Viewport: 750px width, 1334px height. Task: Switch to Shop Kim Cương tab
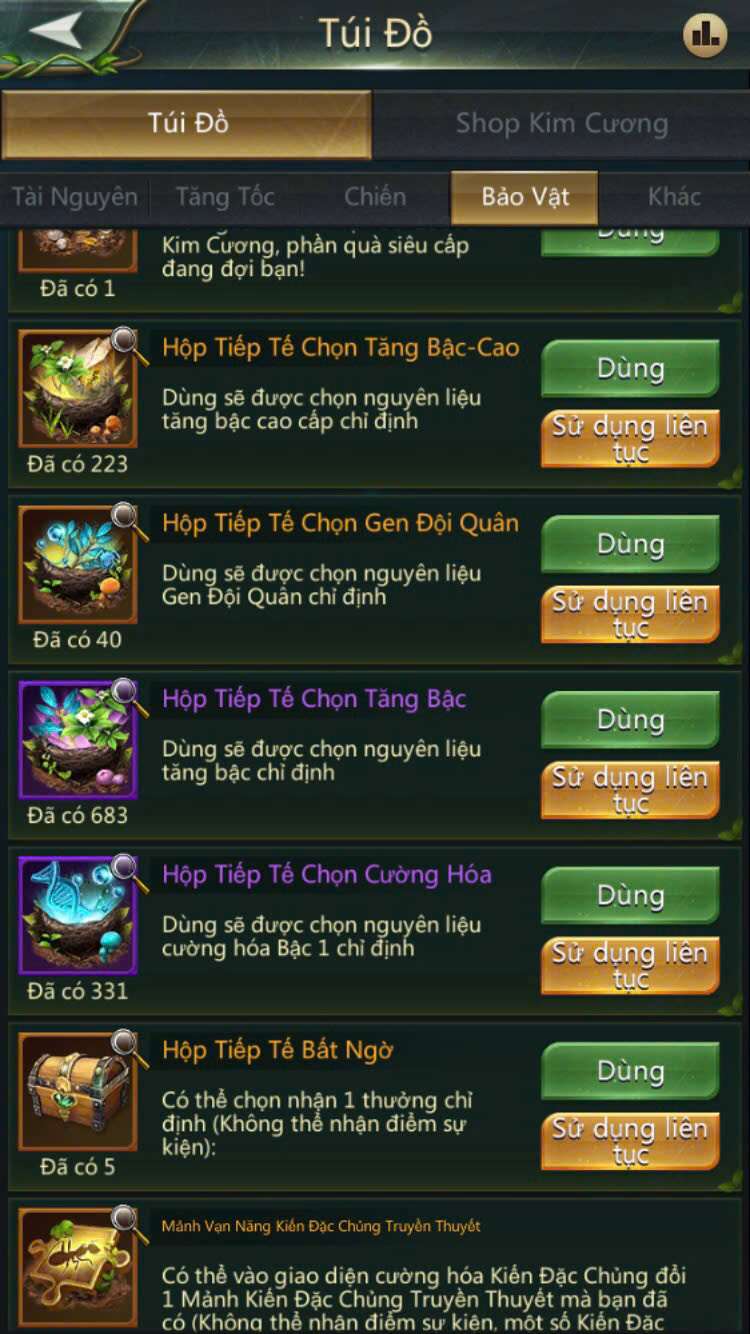click(x=562, y=124)
